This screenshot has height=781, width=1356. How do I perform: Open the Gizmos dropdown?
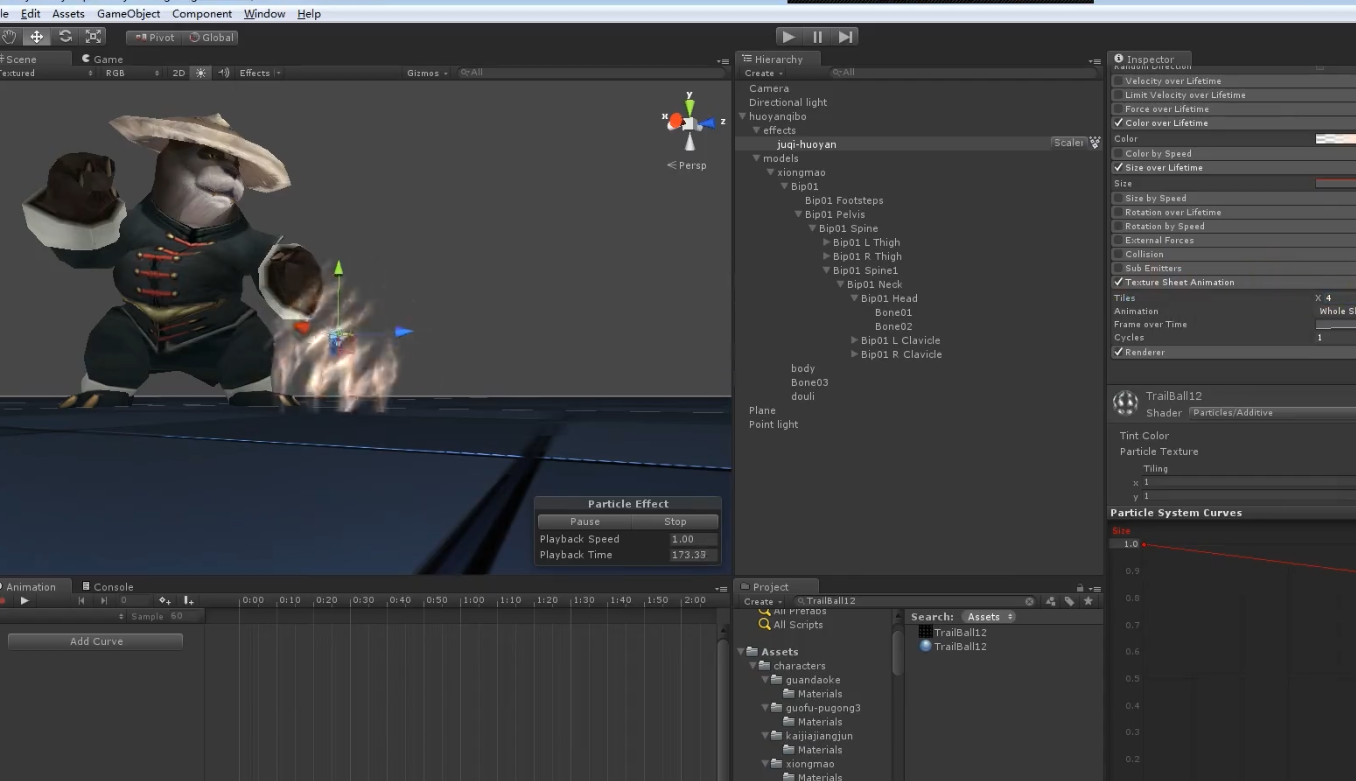[426, 73]
